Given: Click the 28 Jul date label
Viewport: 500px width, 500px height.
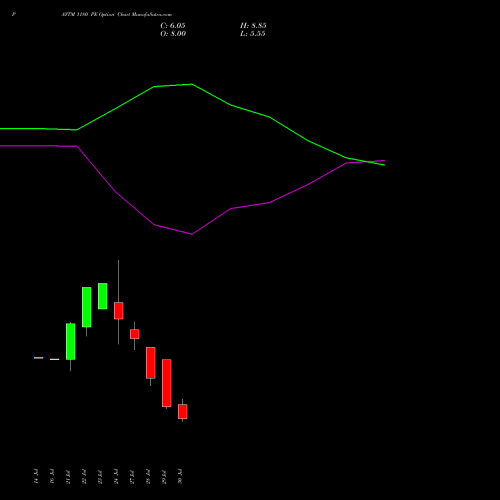Looking at the screenshot, I should [148, 476].
